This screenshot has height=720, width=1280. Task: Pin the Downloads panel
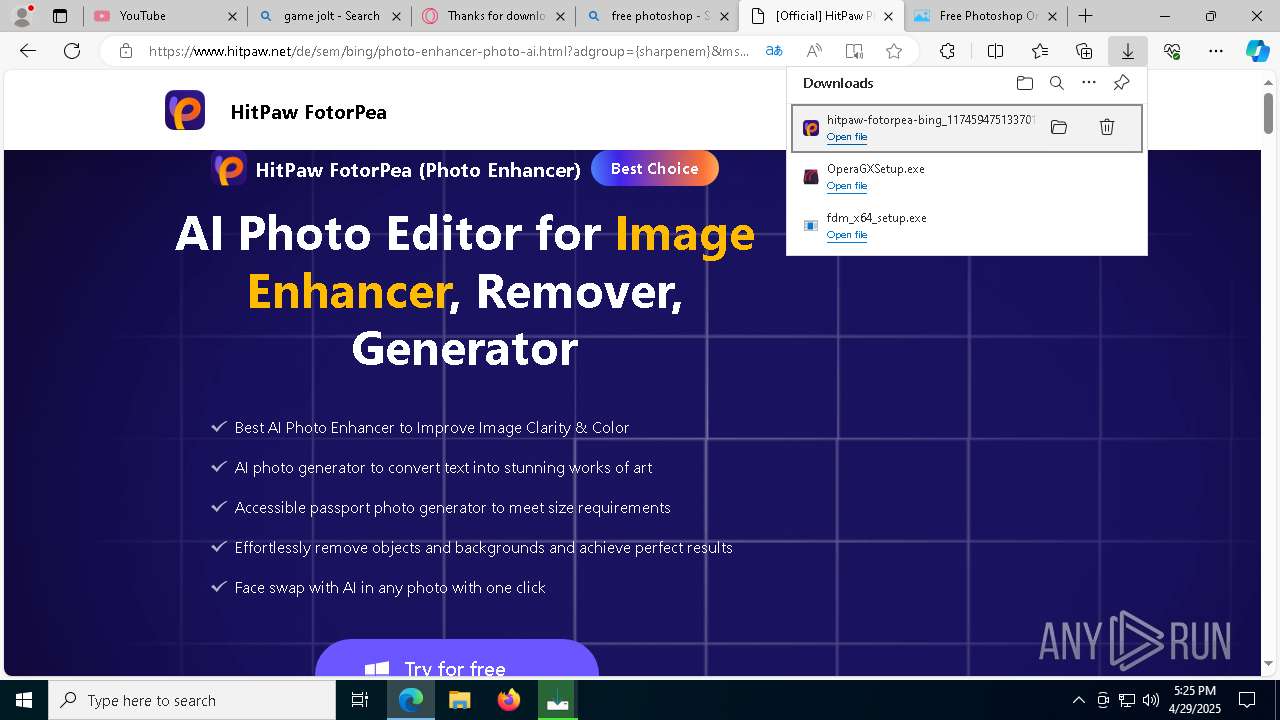pos(1122,83)
